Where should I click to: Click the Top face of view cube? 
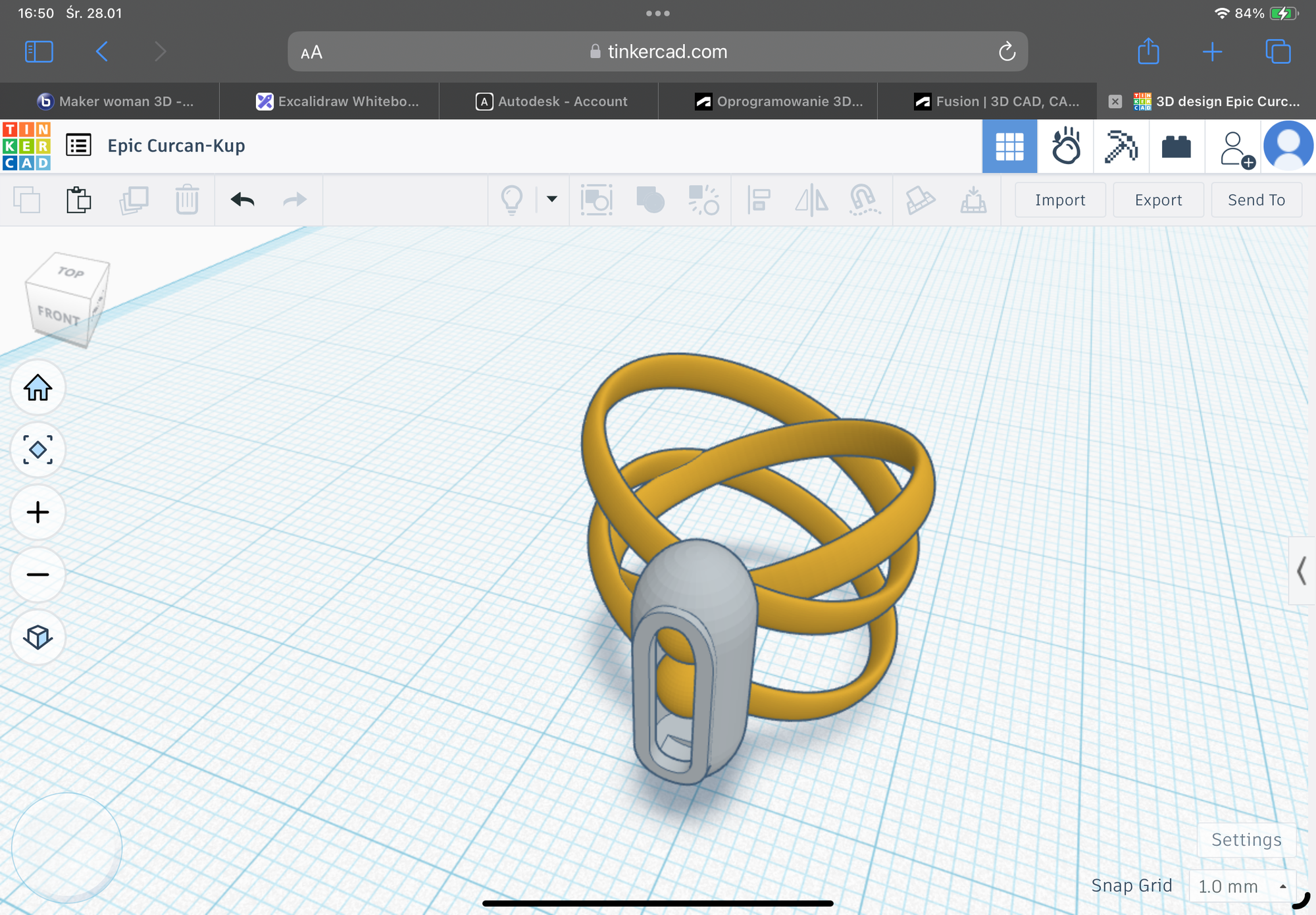[71, 272]
